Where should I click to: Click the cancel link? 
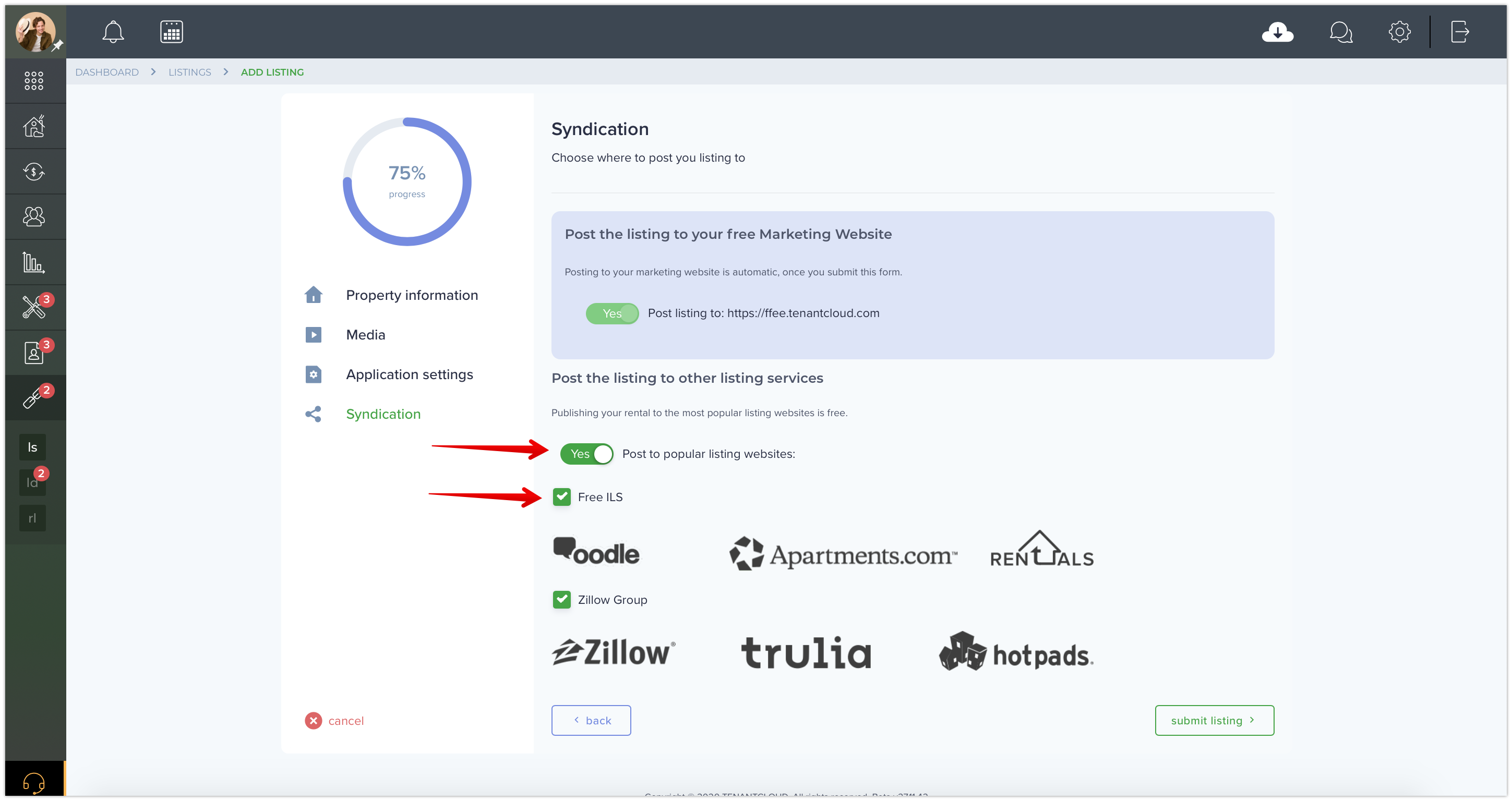tap(346, 721)
